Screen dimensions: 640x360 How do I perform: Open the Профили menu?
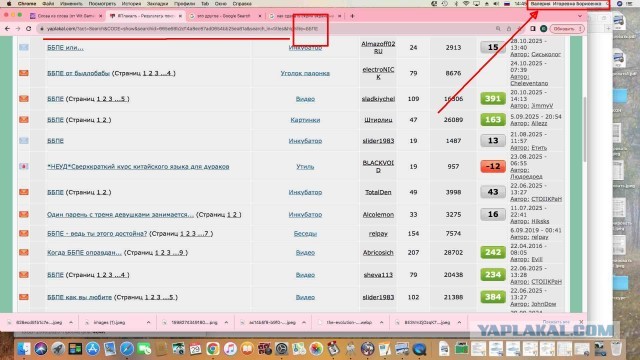[184, 3]
